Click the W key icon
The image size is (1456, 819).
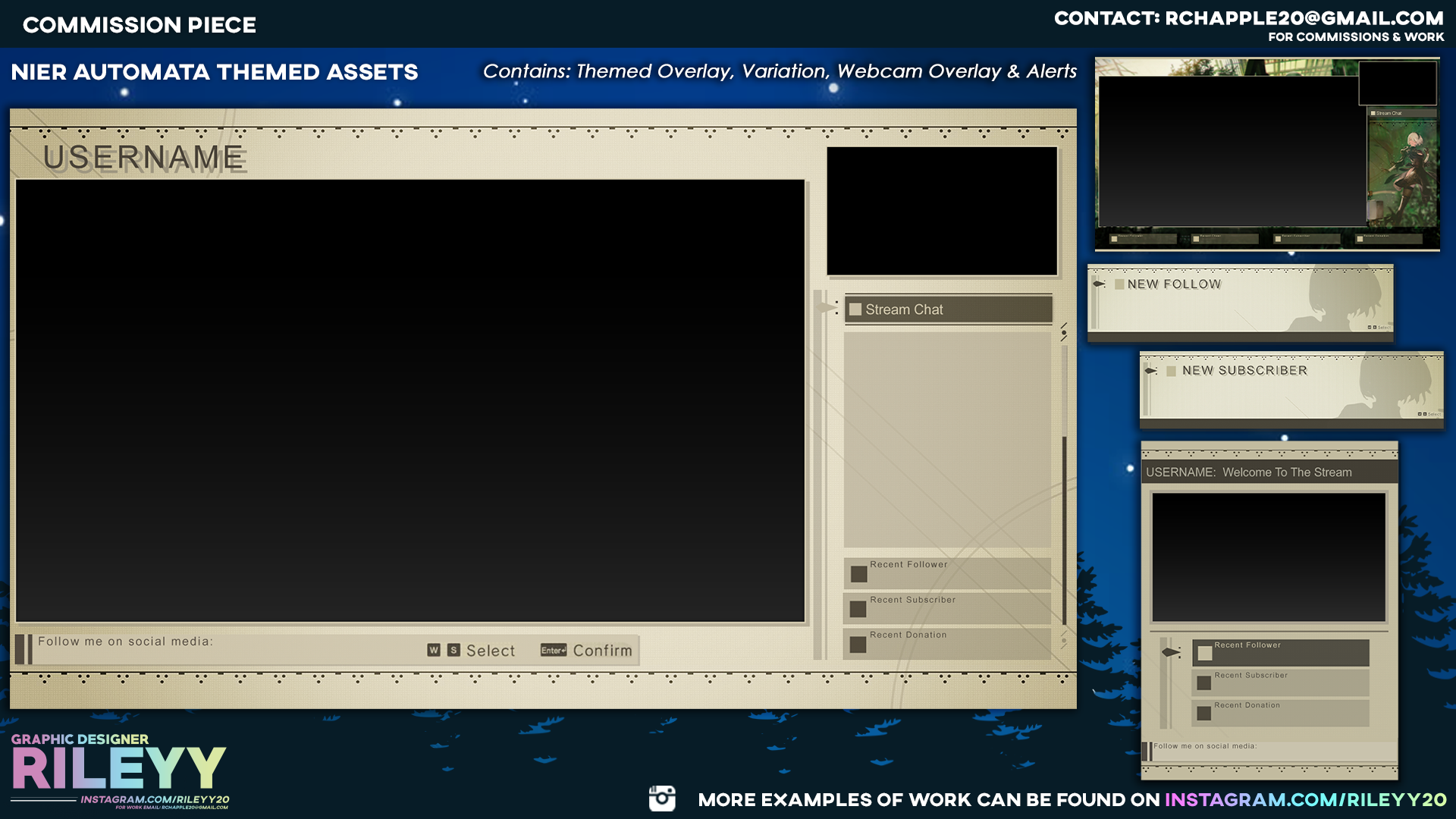click(x=434, y=650)
